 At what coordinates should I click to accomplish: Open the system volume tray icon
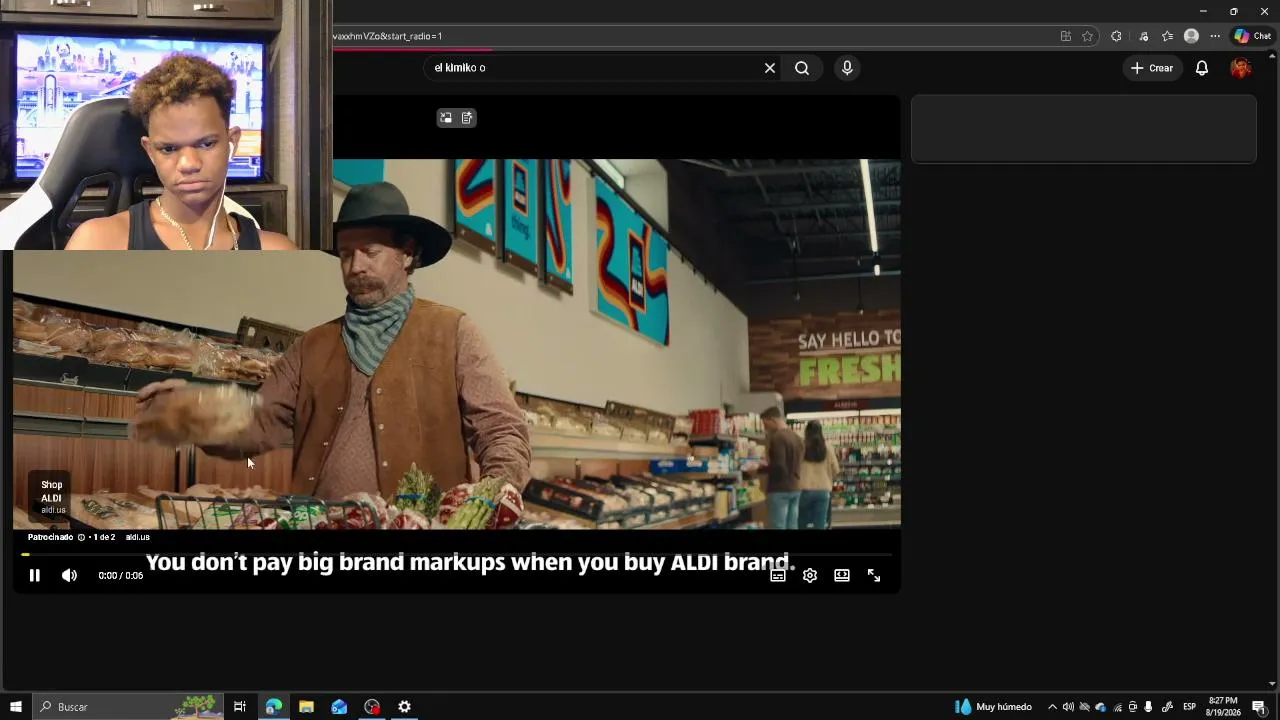click(1068, 707)
